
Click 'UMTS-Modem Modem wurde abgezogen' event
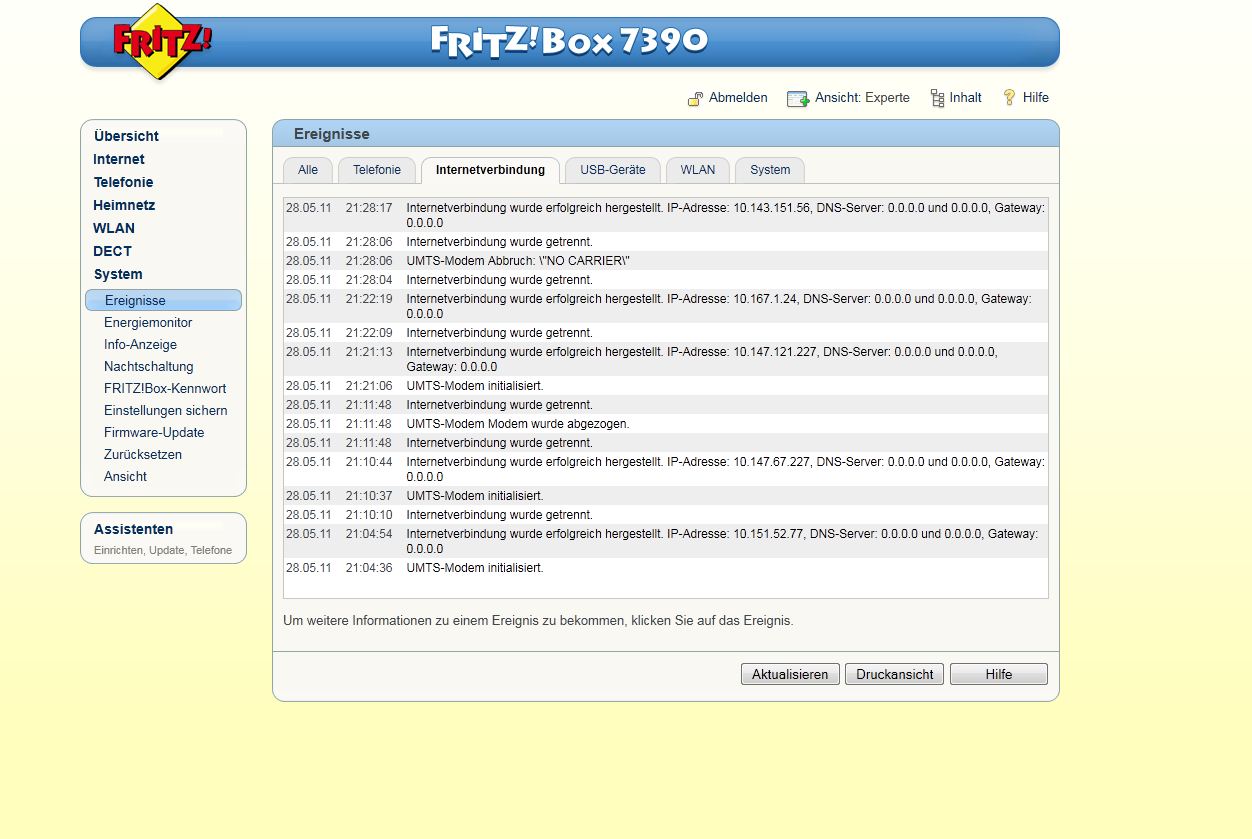(666, 424)
